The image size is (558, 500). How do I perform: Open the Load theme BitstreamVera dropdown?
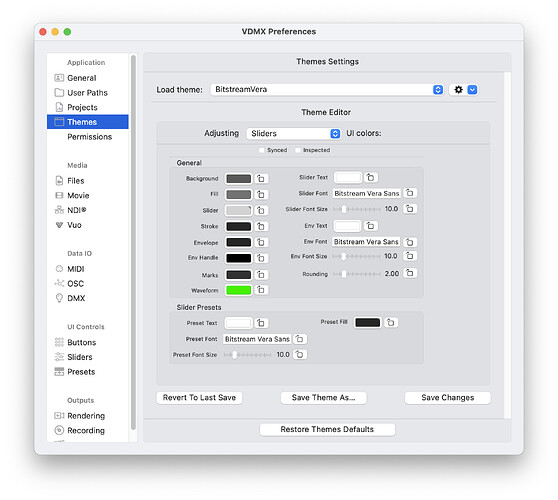(327, 90)
